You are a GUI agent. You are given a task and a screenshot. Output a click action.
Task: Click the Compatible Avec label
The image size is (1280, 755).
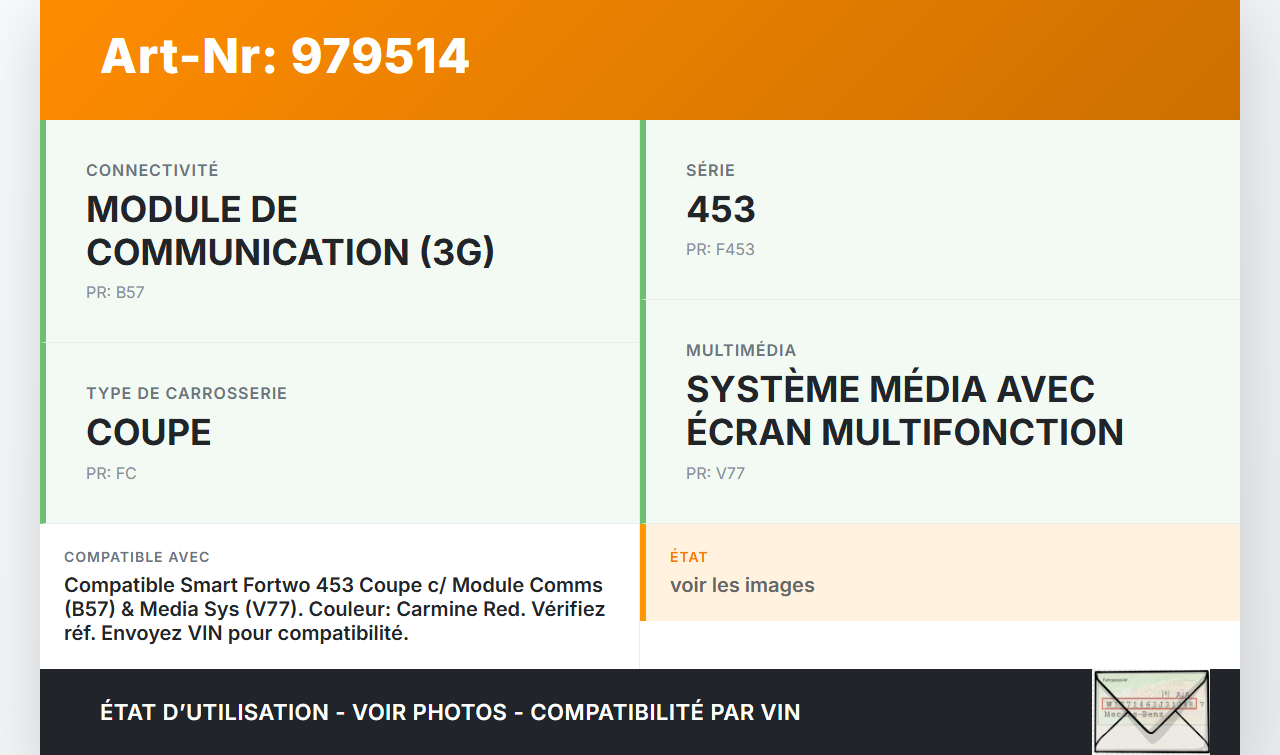pyautogui.click(x=137, y=557)
